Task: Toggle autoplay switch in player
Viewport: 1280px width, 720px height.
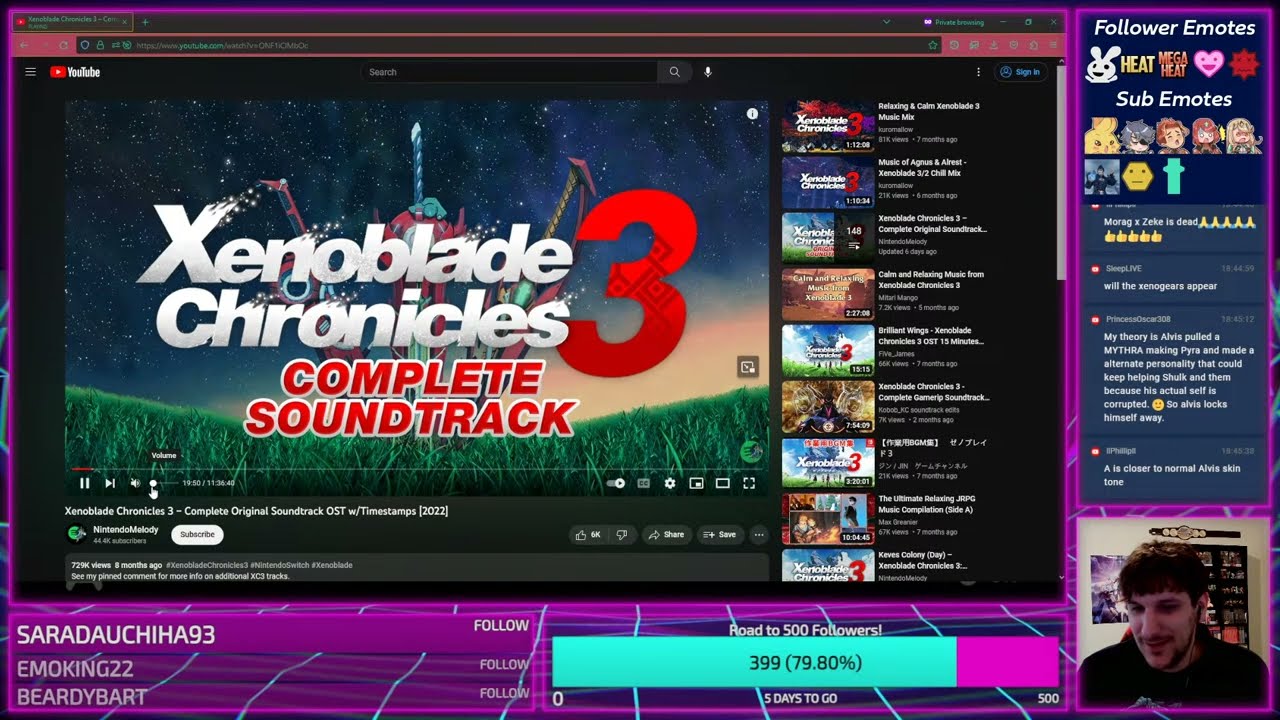Action: 616,483
